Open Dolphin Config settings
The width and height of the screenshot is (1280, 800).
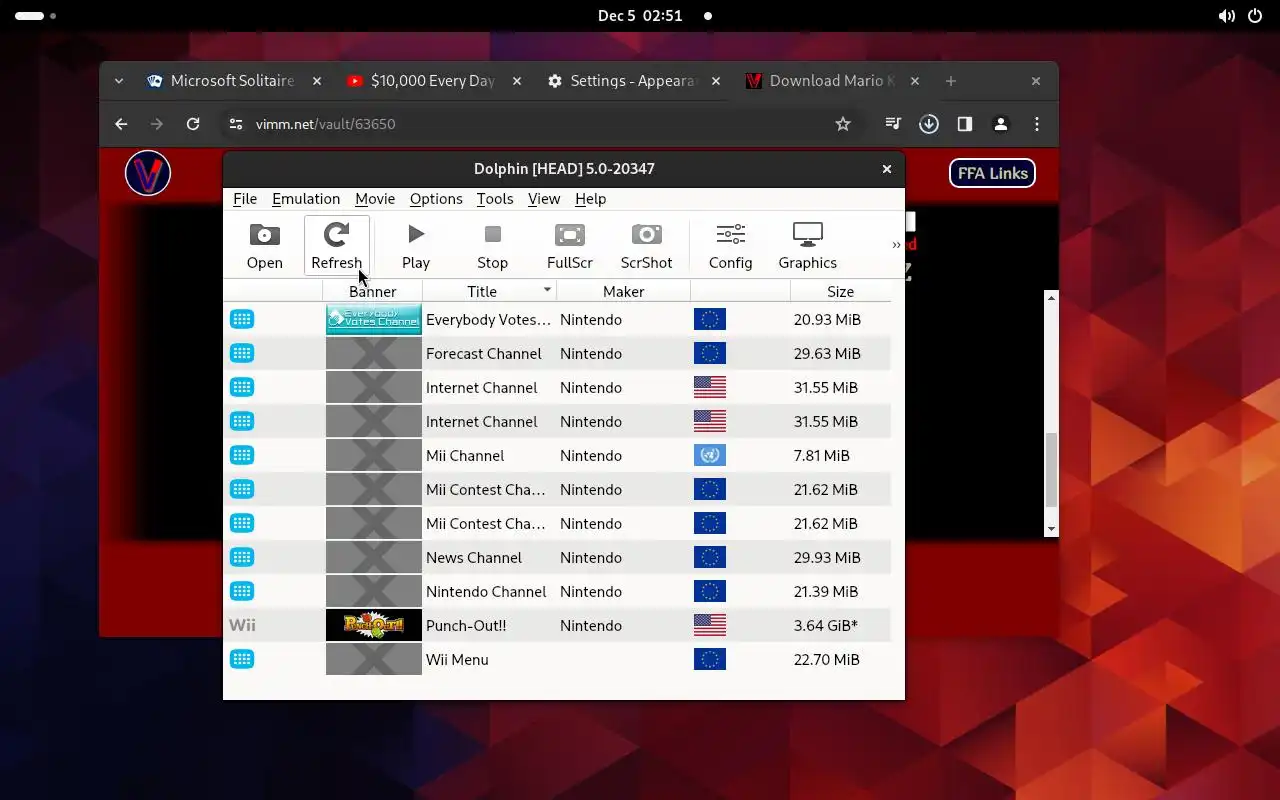[x=730, y=246]
